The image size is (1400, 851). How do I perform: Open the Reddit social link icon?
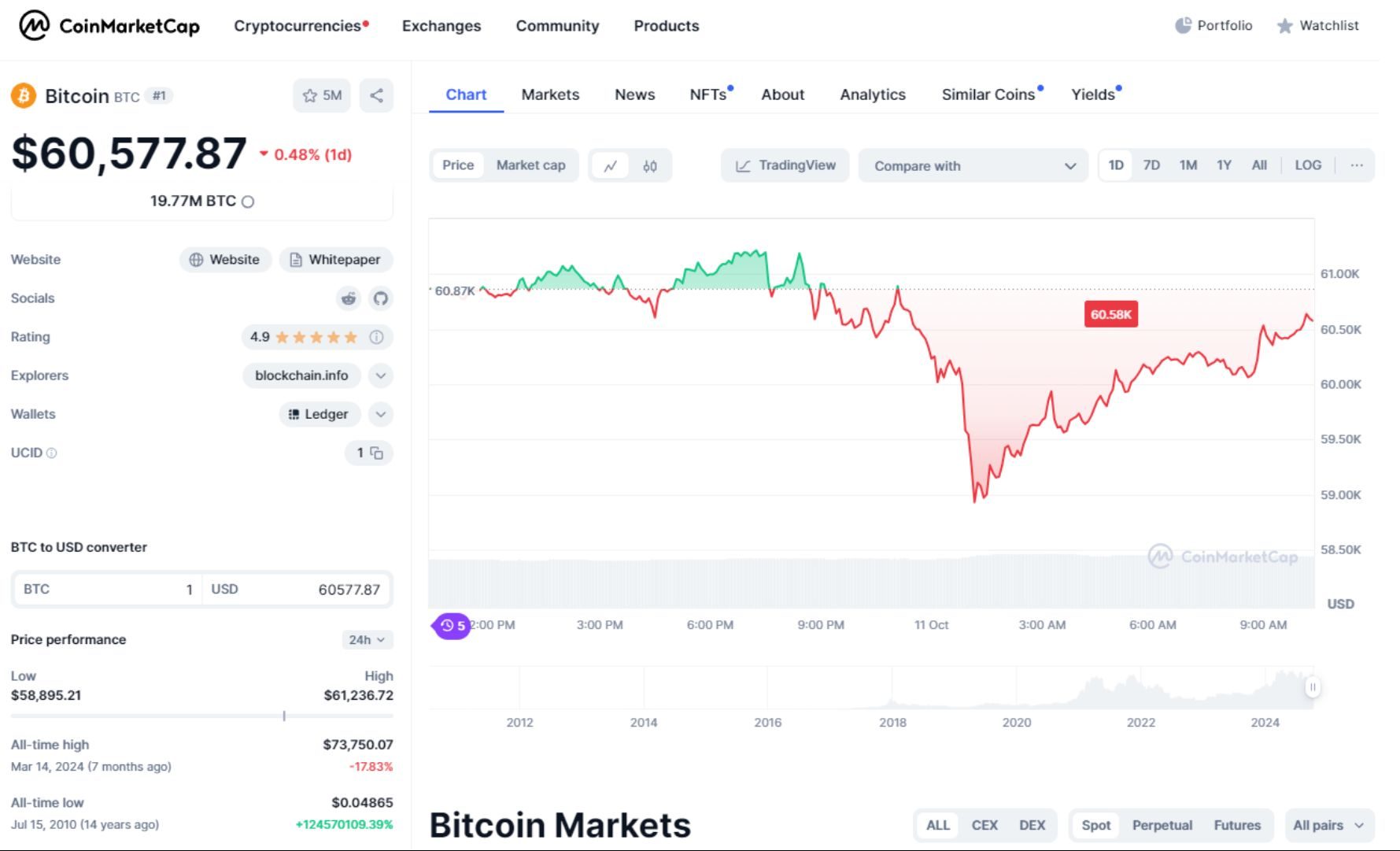tap(349, 298)
